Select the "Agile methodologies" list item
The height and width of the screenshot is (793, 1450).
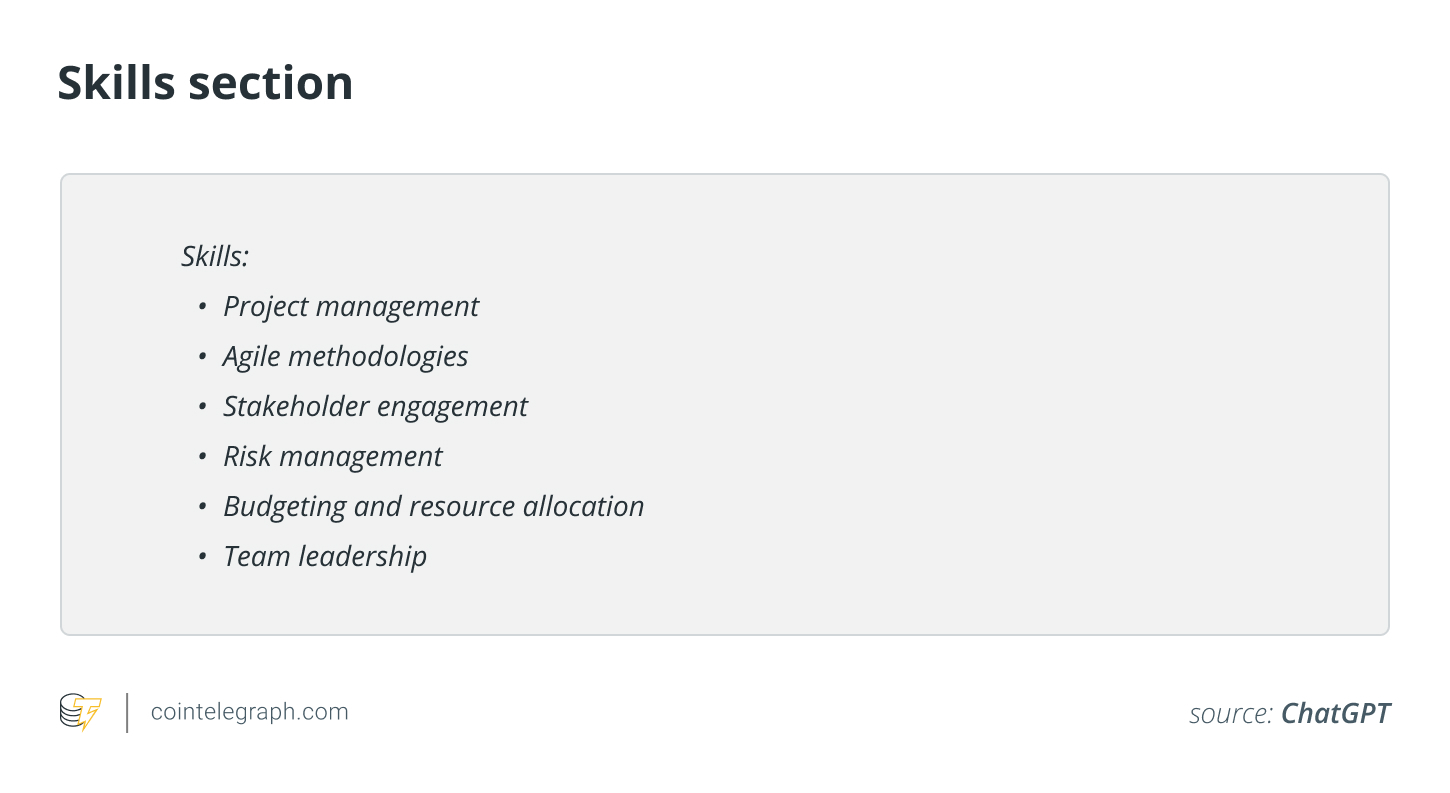pos(345,357)
